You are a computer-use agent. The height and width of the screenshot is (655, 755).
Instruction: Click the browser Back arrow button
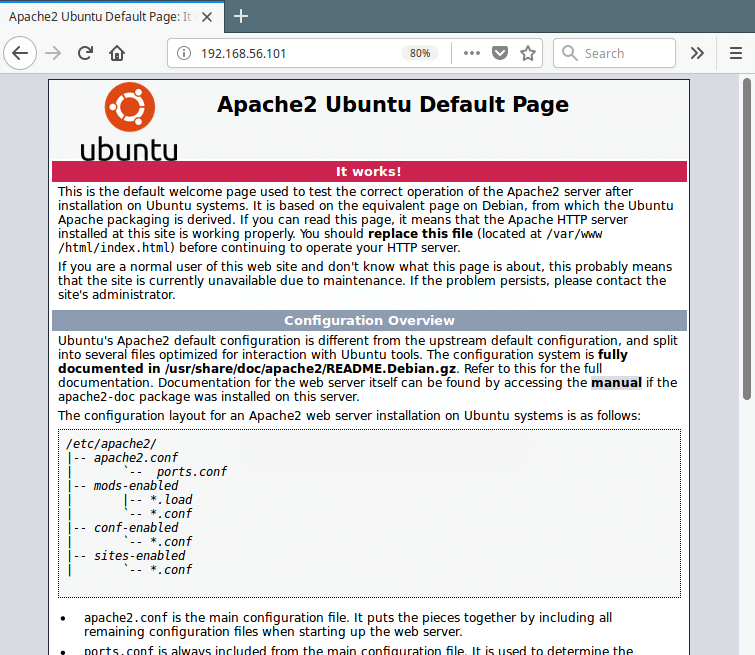(21, 53)
